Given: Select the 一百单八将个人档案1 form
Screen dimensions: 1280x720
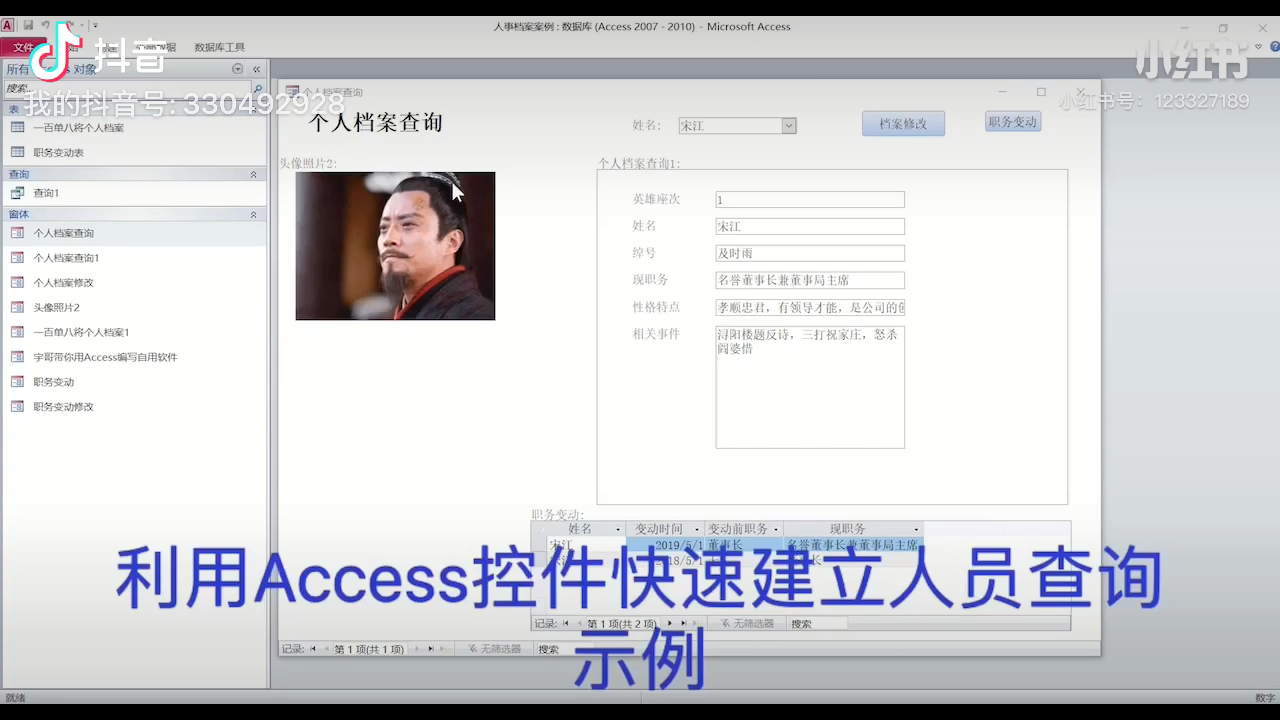Looking at the screenshot, I should point(134,332).
